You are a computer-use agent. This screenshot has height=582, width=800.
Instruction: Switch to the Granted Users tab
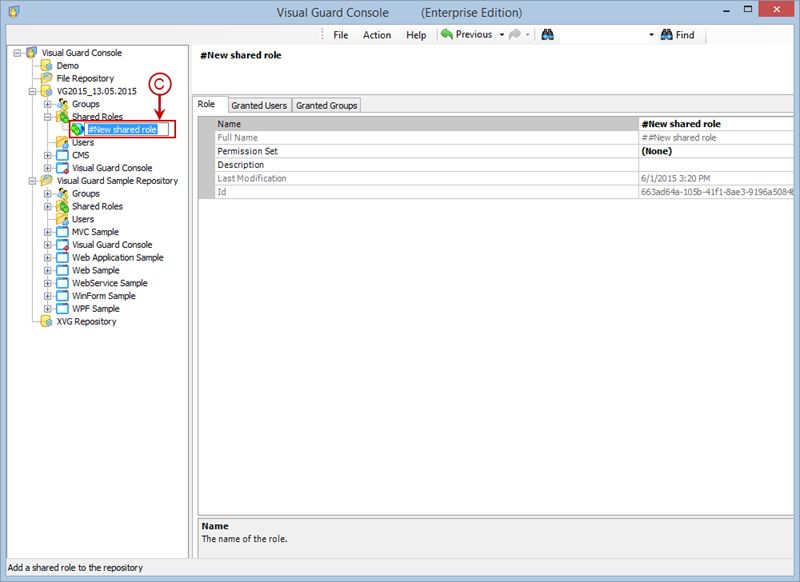click(x=259, y=105)
